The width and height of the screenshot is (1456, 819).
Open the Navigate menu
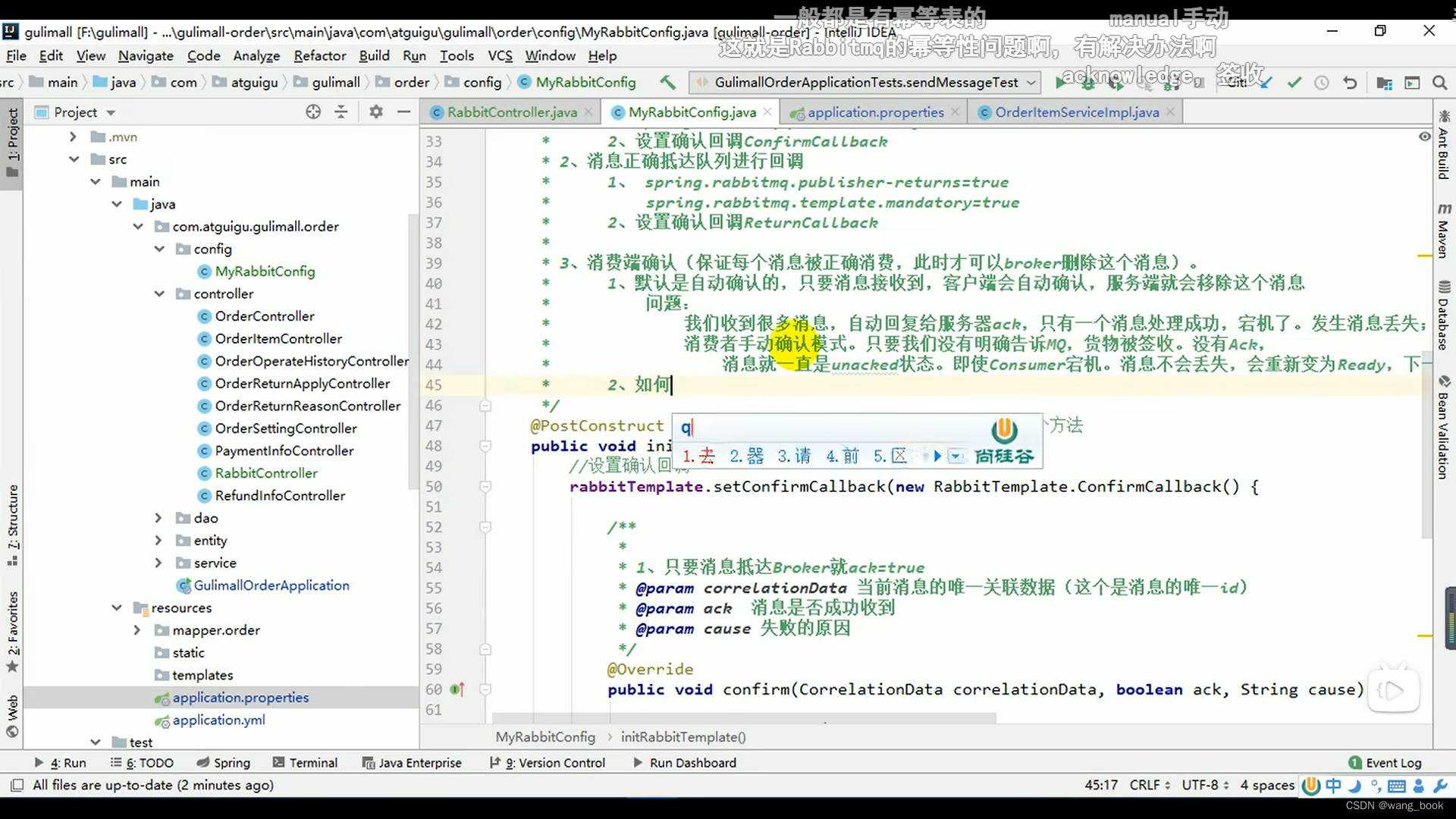146,55
